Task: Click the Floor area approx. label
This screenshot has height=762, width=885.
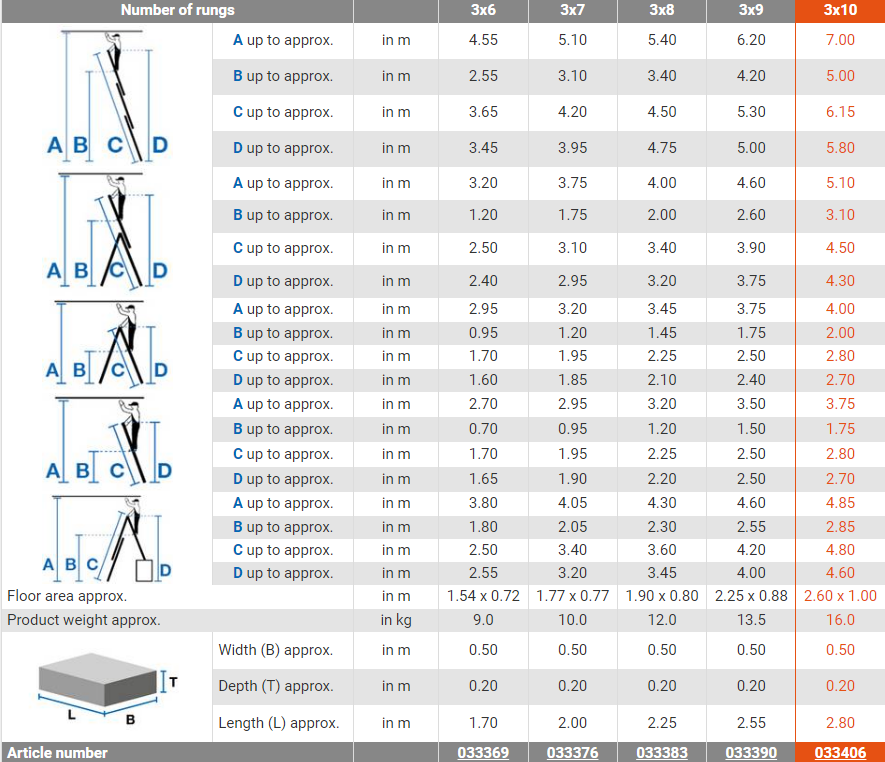Action: tap(67, 596)
